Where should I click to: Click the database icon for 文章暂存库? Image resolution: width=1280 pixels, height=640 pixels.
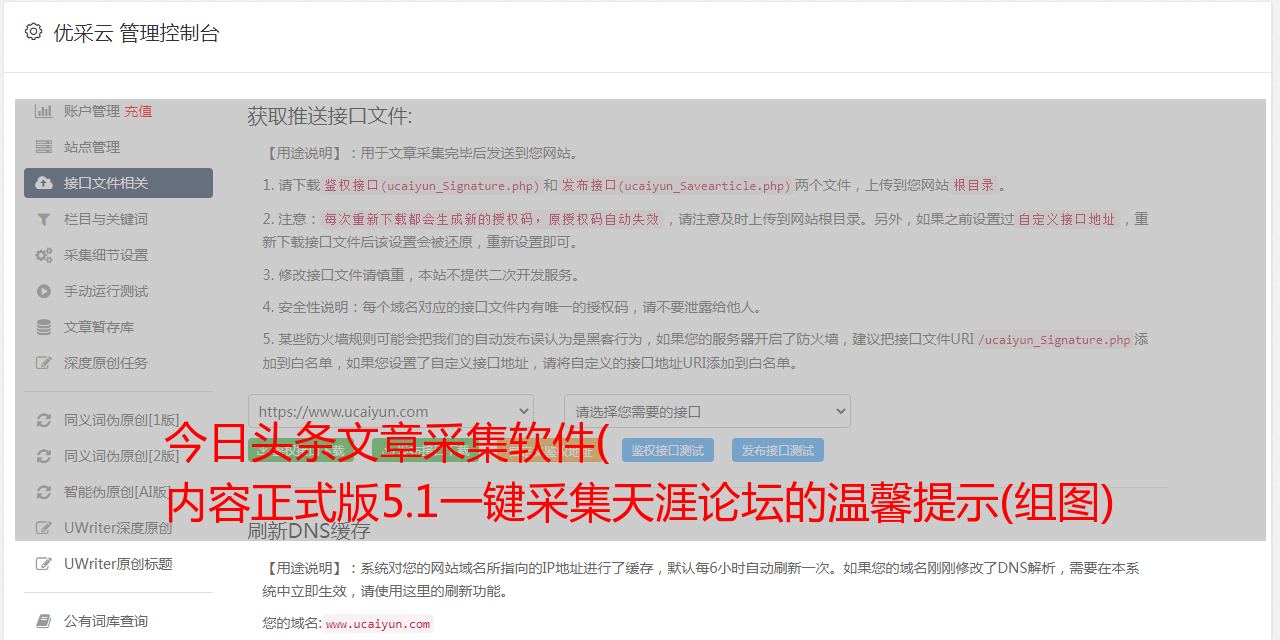tap(44, 327)
